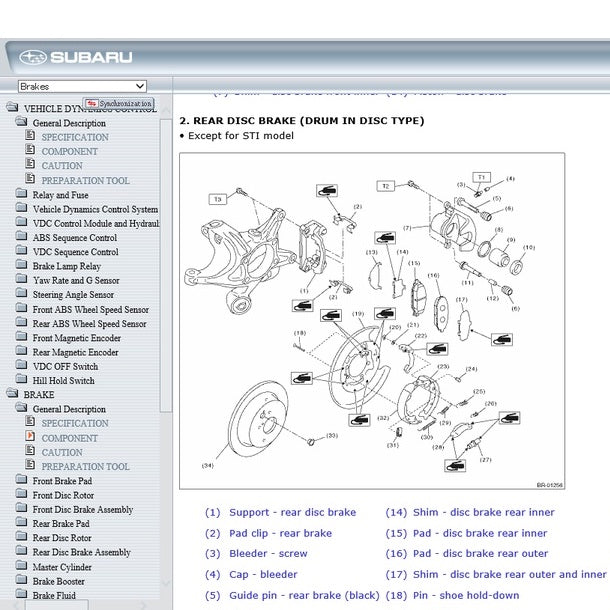Click the book icon beside Hill Hold Switch
Image resolution: width=610 pixels, height=610 pixels.
[22, 381]
